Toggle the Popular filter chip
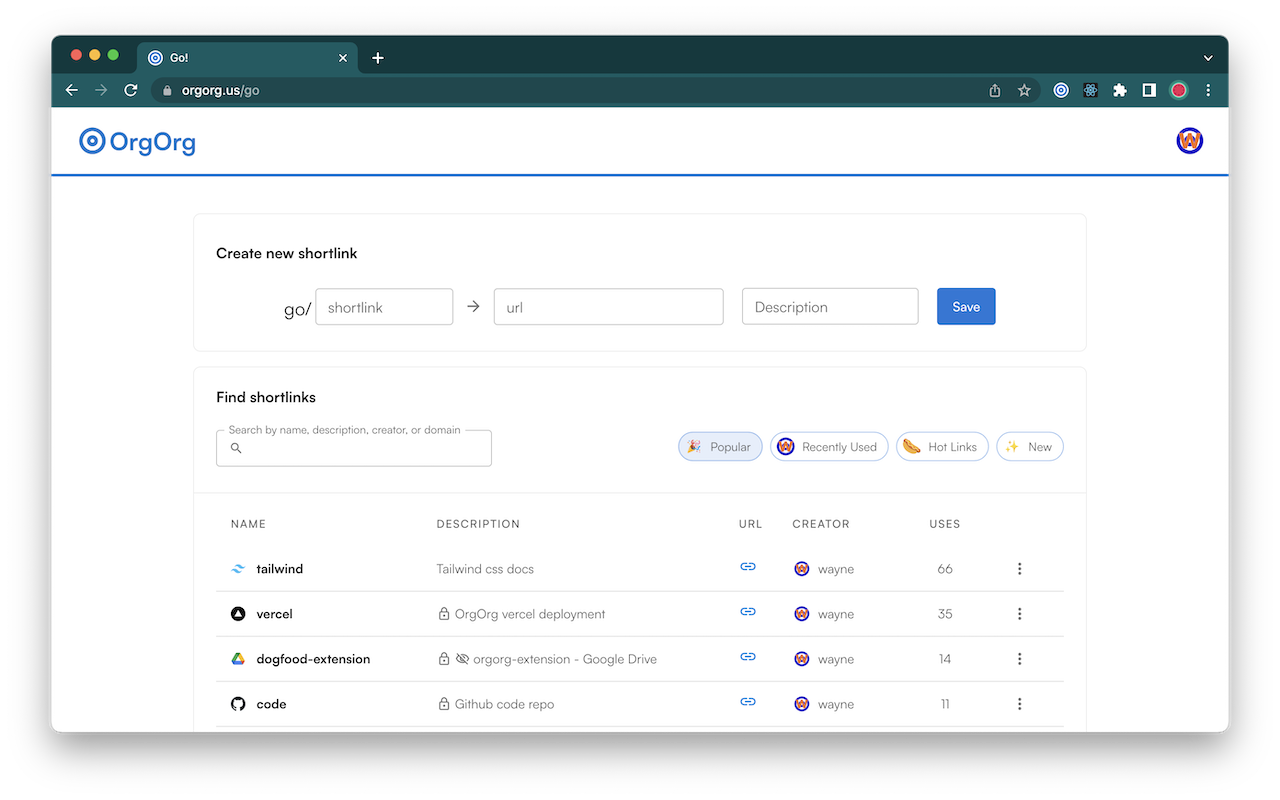The width and height of the screenshot is (1280, 800). 720,447
